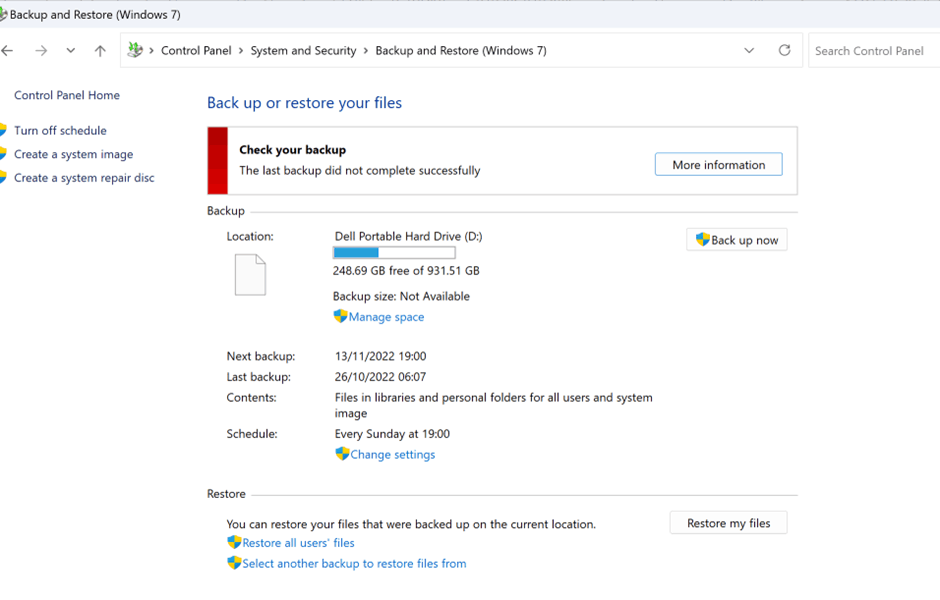The height and width of the screenshot is (600, 940).
Task: Click 'The last backup did not complete successfully'
Action: (x=360, y=171)
